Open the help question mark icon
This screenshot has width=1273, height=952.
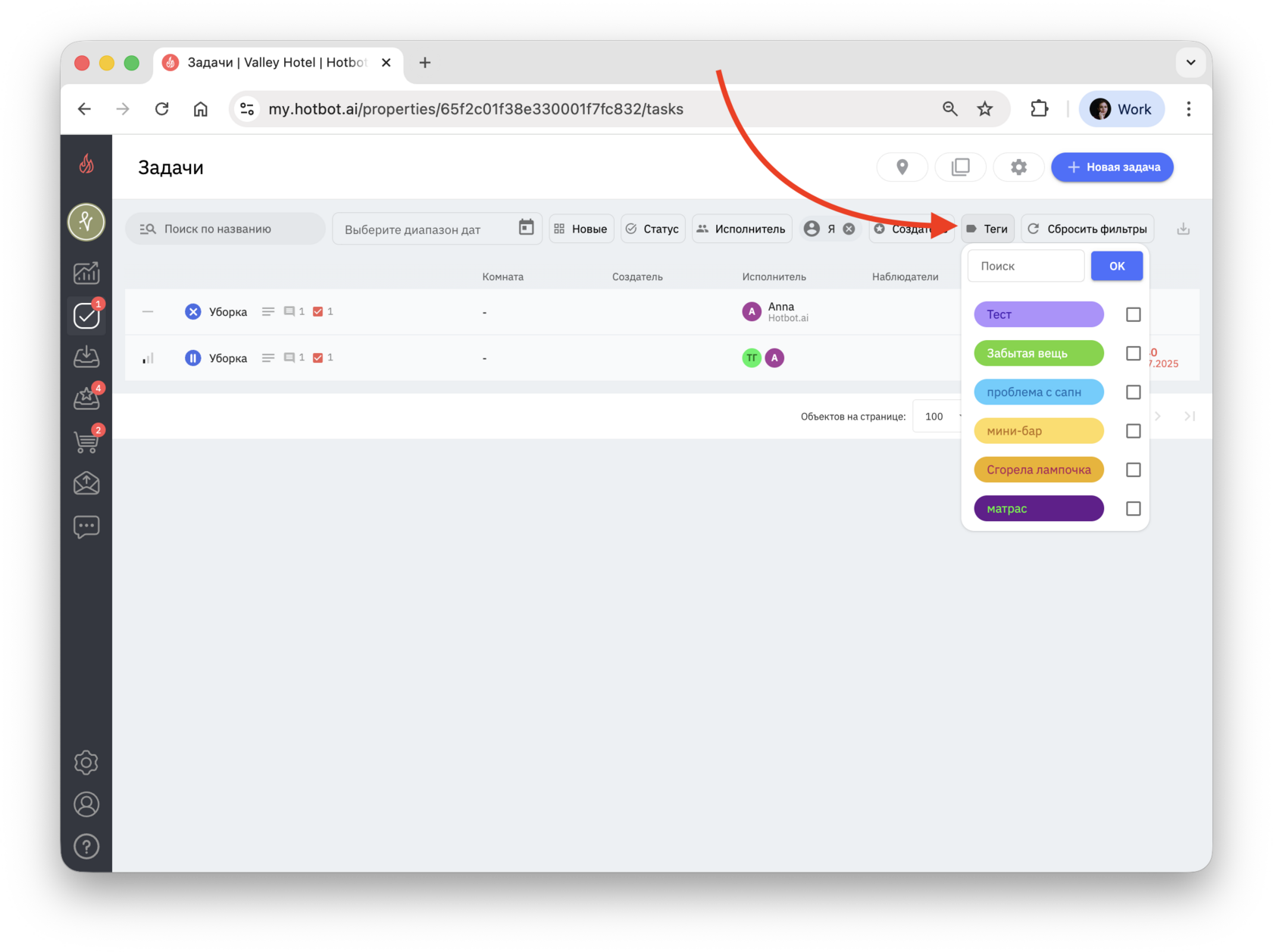pos(86,847)
